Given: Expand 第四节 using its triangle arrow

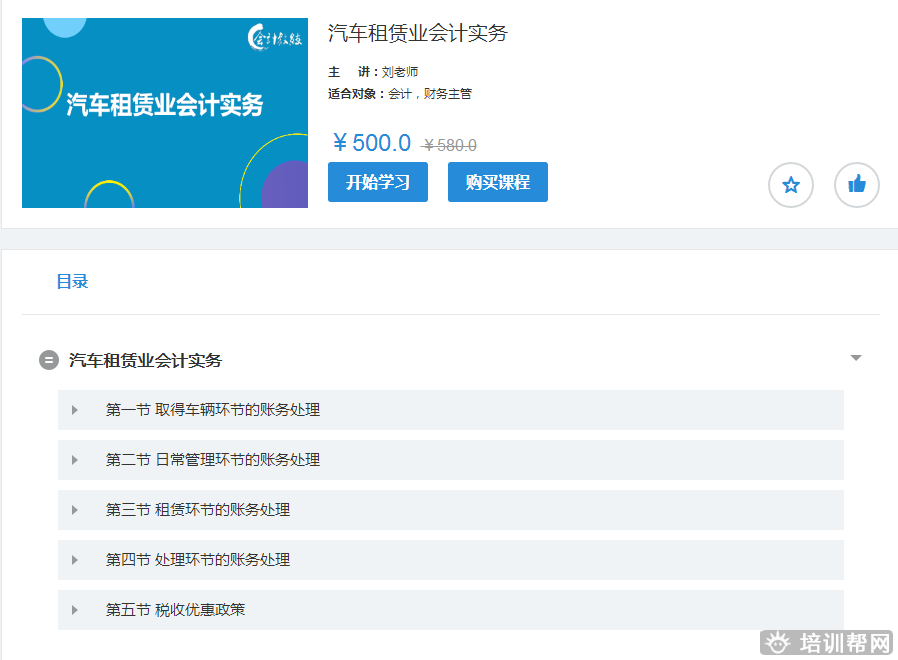Looking at the screenshot, I should pos(75,560).
